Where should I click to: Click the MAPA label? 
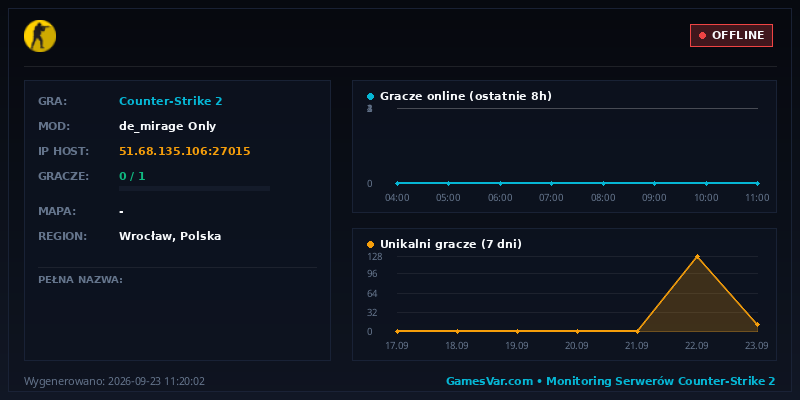coord(57,211)
